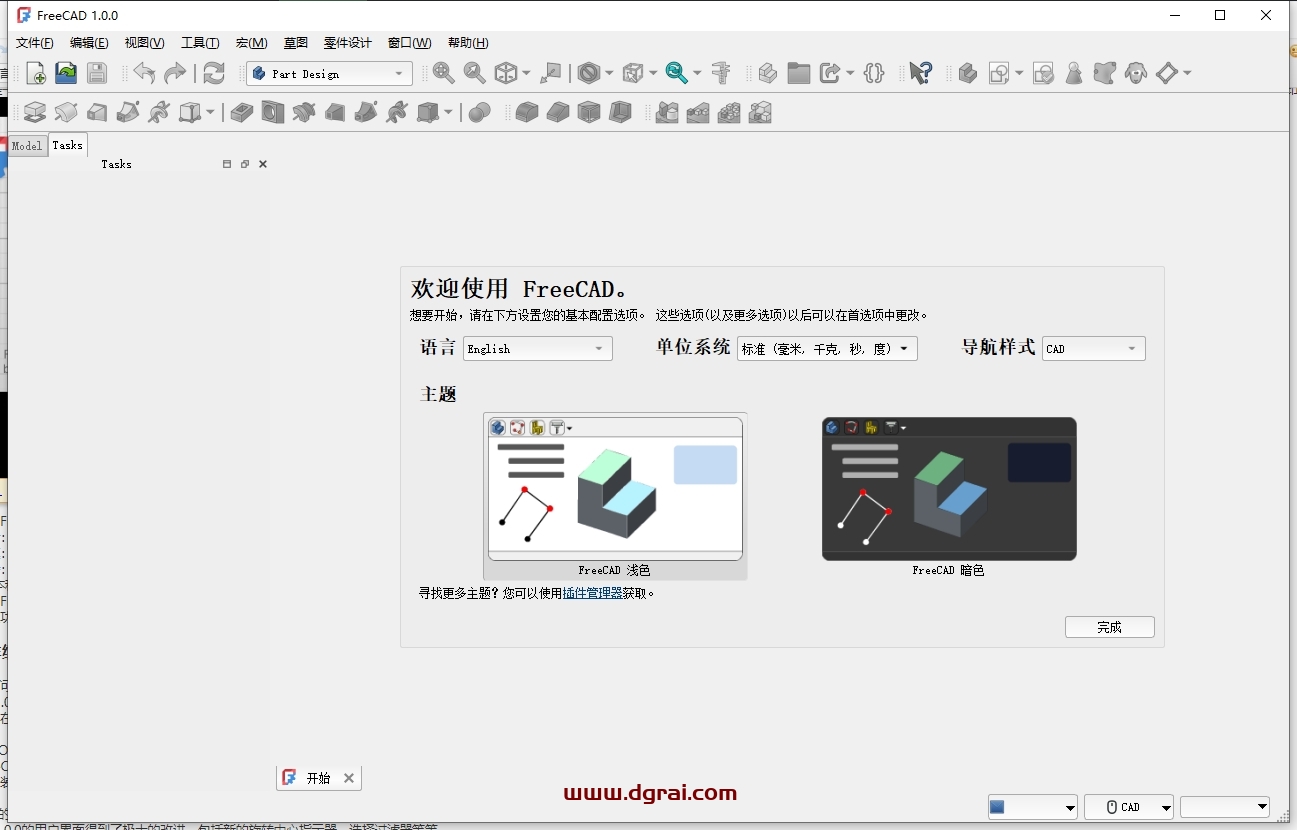
Task: Click the Thickness tool icon
Action: click(620, 112)
